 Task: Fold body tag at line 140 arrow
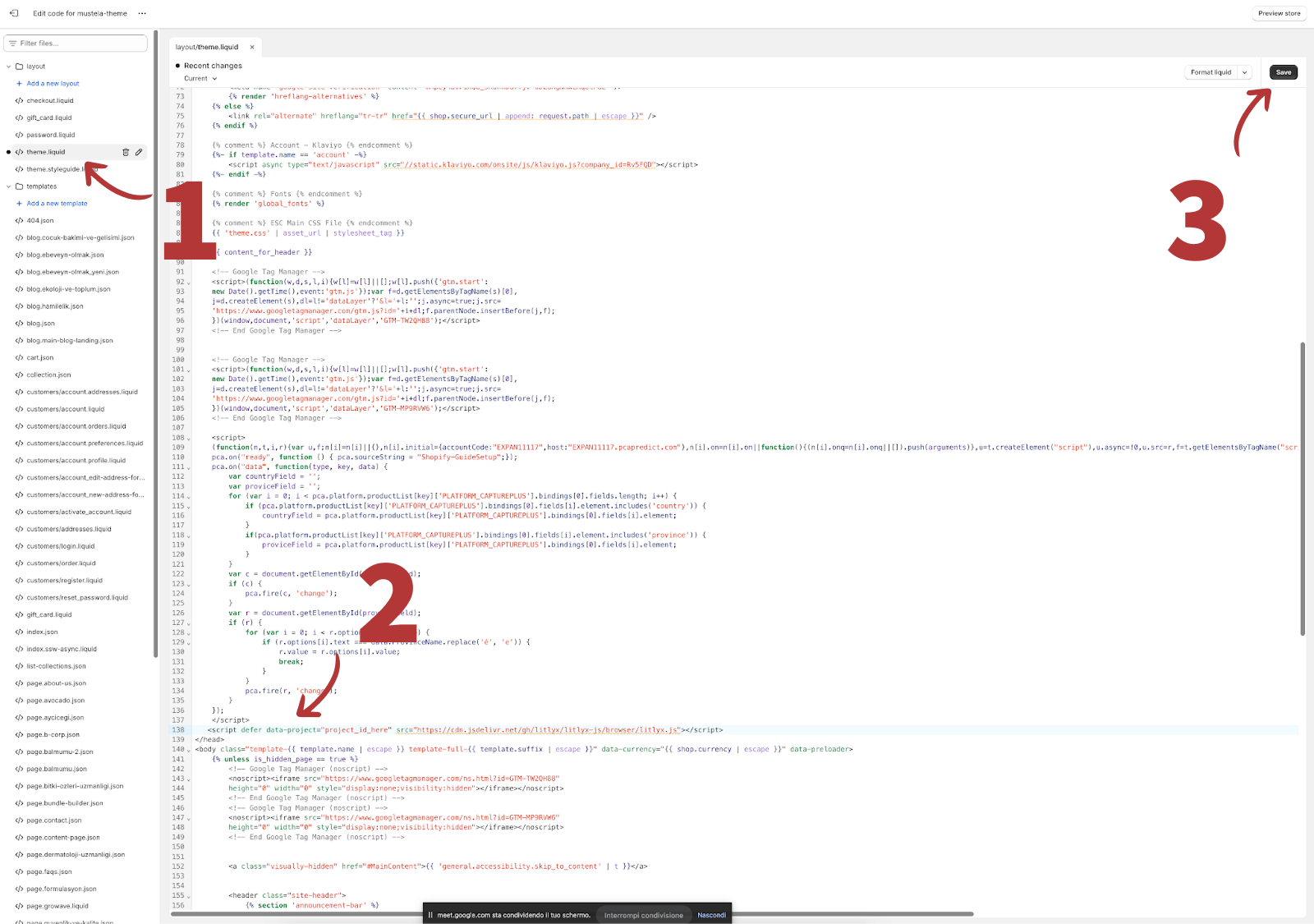[189, 750]
